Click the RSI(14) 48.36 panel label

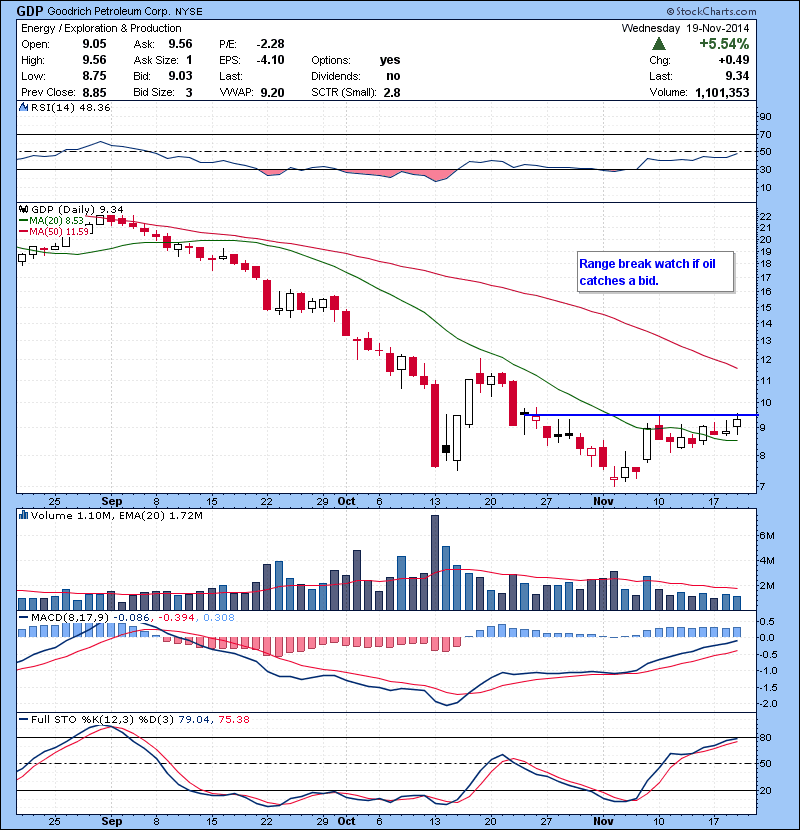[x=71, y=107]
